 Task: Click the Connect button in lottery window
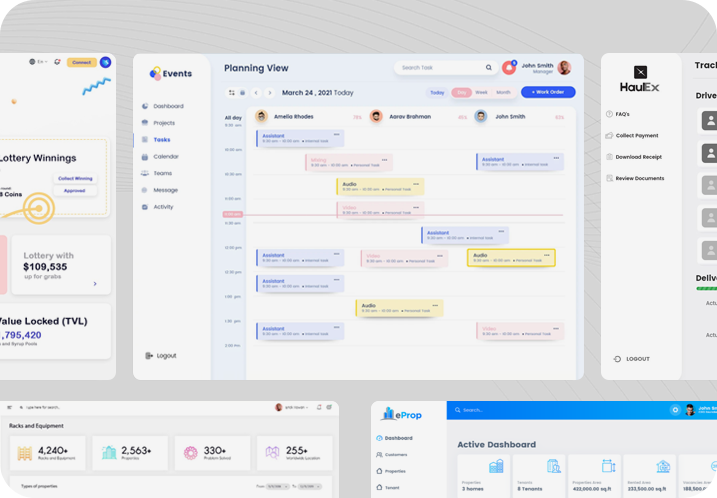click(x=82, y=62)
